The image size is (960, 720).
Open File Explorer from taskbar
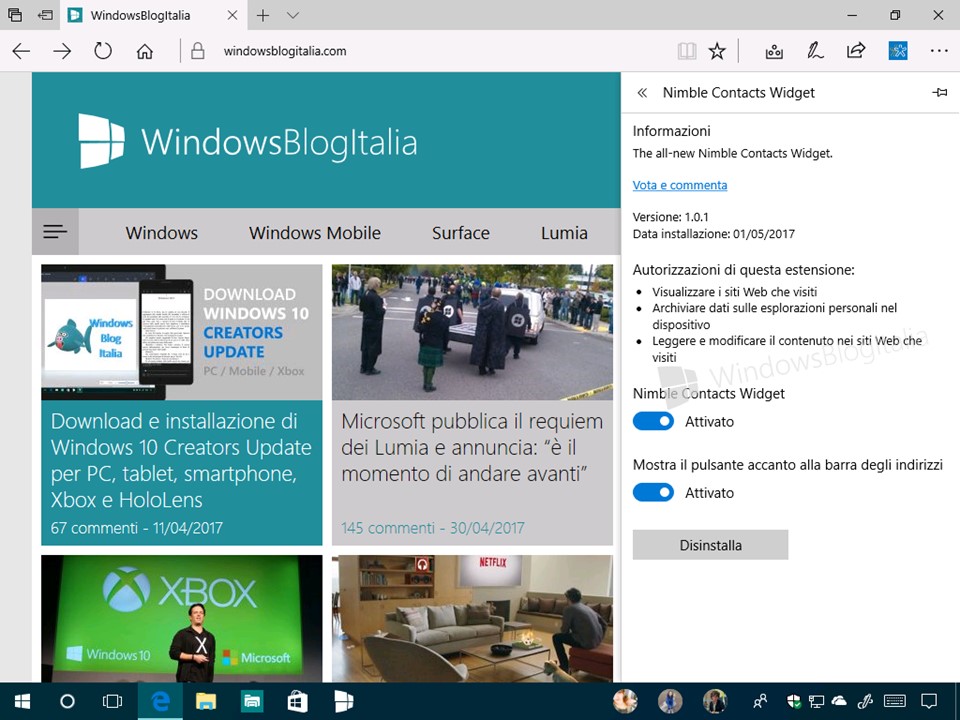coord(206,702)
